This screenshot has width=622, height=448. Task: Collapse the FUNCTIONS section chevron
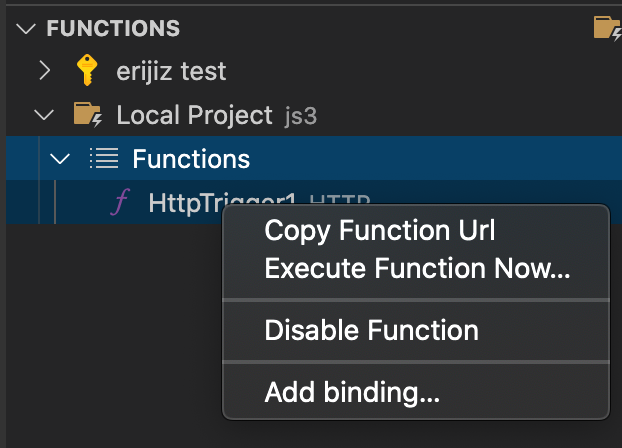(x=26, y=28)
